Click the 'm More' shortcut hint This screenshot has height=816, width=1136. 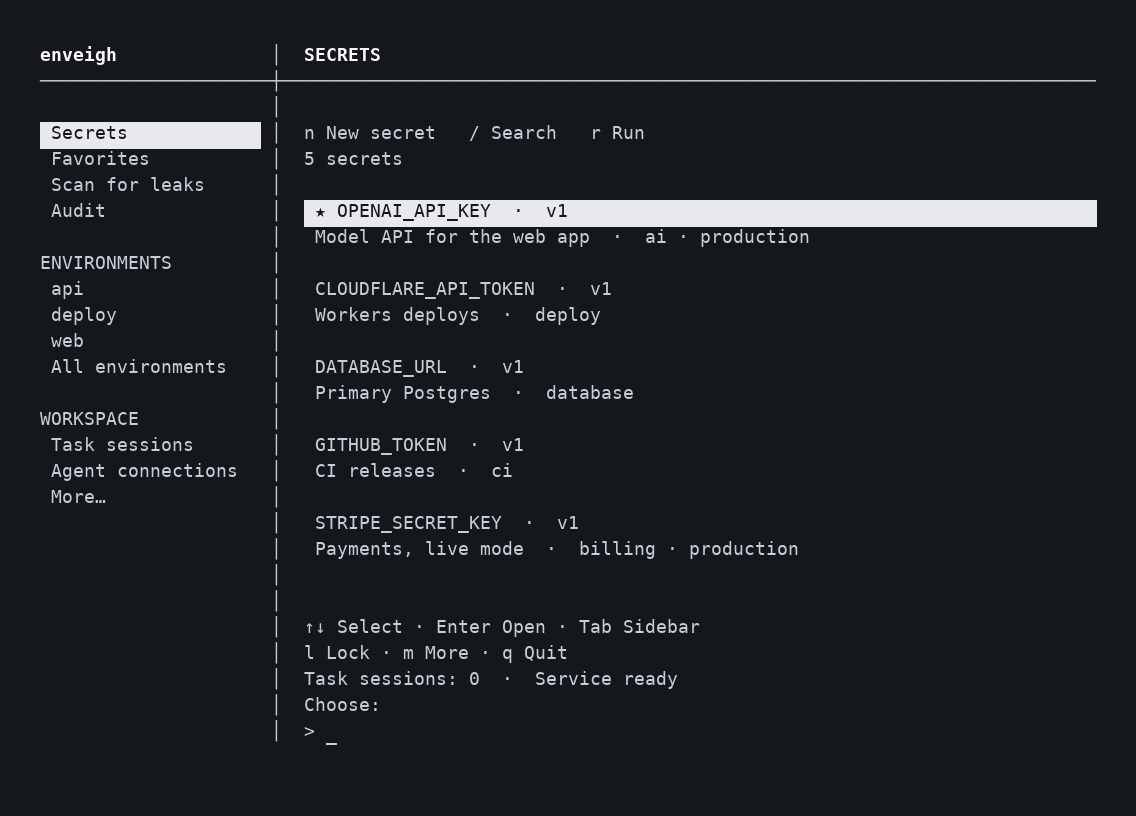tap(435, 654)
